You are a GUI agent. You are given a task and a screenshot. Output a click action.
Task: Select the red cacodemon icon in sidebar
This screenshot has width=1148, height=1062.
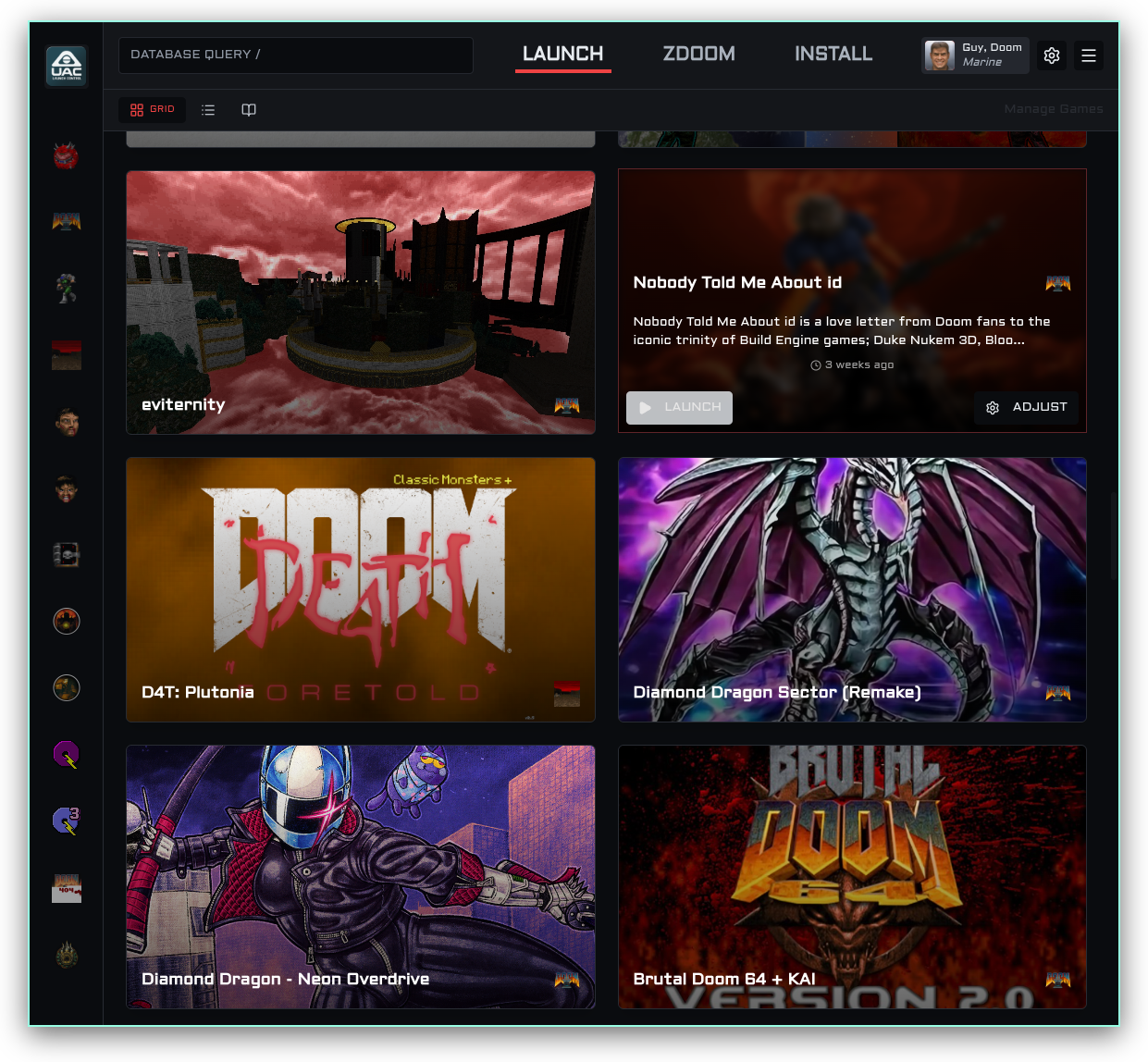pos(66,155)
